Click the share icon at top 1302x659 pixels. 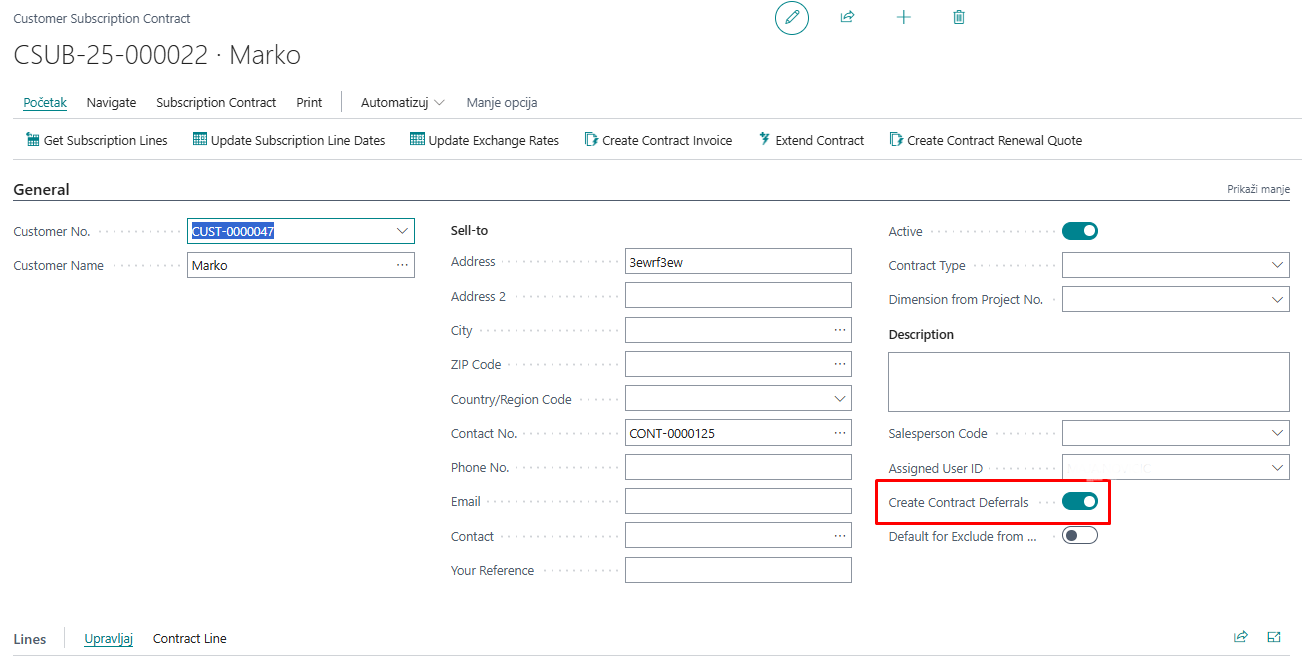pyautogui.click(x=848, y=18)
